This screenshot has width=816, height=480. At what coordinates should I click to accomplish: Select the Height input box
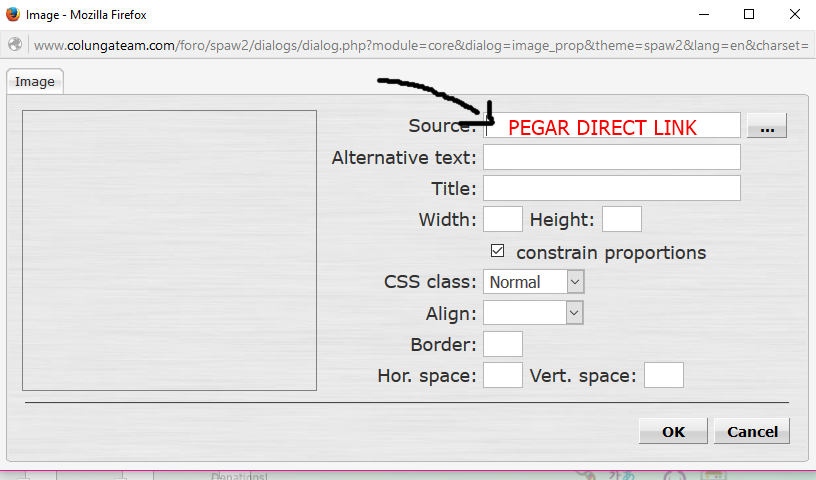click(x=621, y=219)
